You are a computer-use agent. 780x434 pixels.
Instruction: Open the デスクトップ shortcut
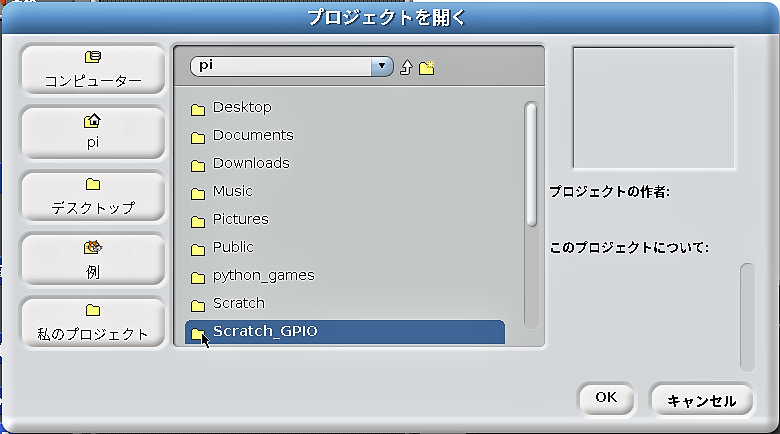click(x=93, y=196)
